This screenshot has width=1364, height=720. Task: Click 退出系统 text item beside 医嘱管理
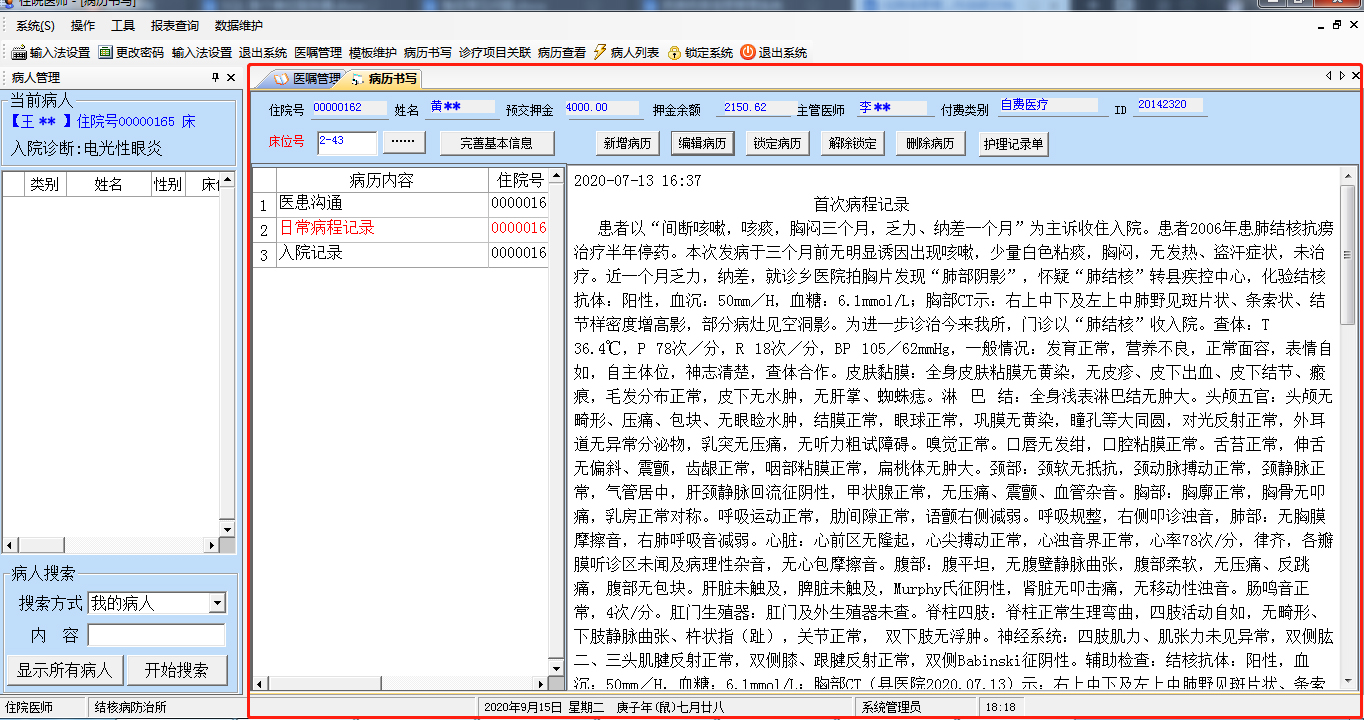pos(262,52)
